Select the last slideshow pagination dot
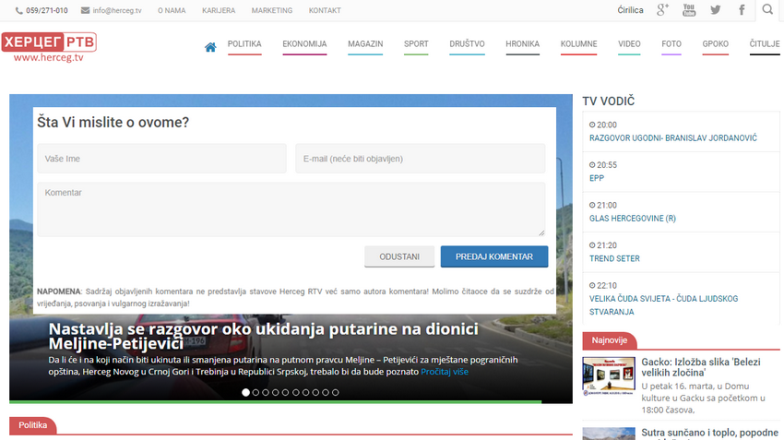Image resolution: width=784 pixels, height=440 pixels. point(335,392)
